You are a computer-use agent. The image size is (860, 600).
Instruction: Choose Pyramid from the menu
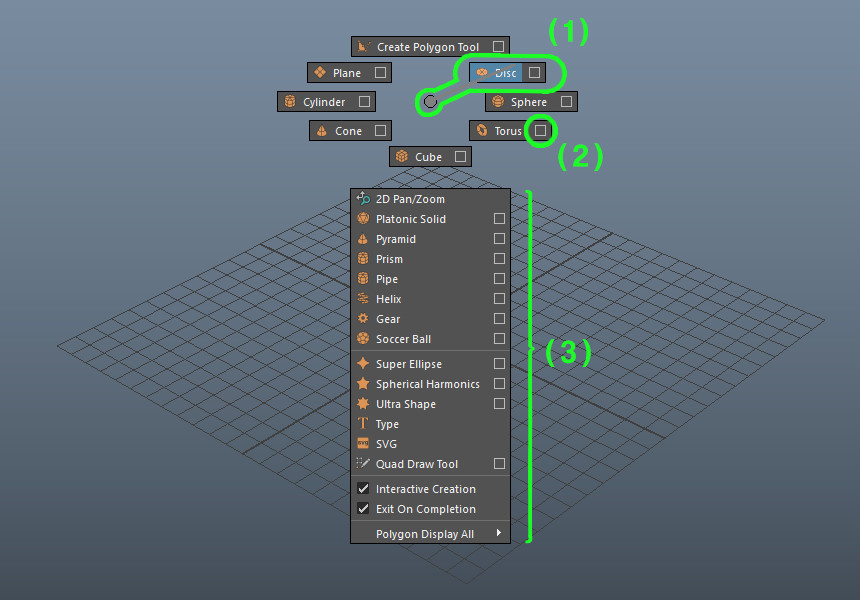[x=431, y=239]
